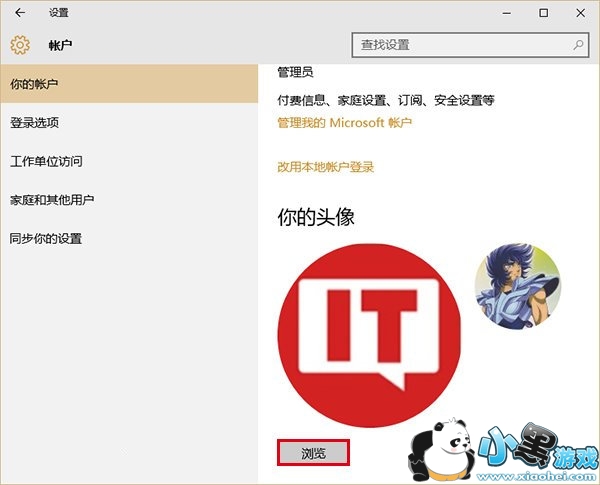The height and width of the screenshot is (485, 600).
Task: Open 管理我的 Microsoft 帐户 link
Action: click(x=344, y=123)
